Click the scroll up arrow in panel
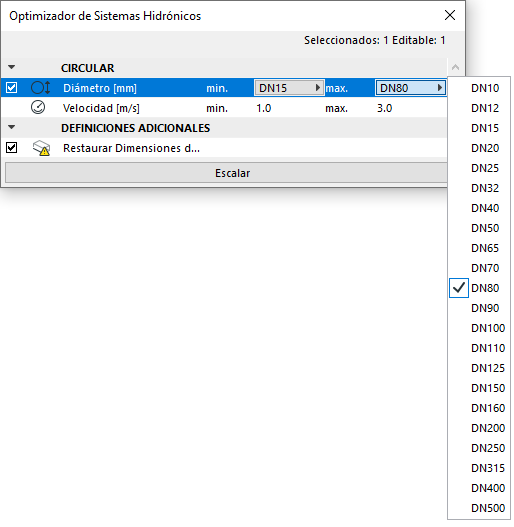This screenshot has height=527, width=514. (x=456, y=67)
